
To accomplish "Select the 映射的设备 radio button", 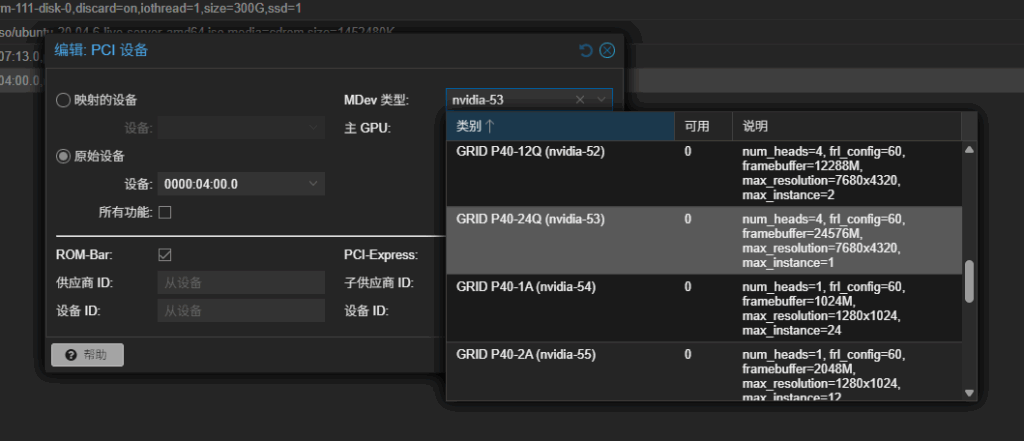I will 64,100.
